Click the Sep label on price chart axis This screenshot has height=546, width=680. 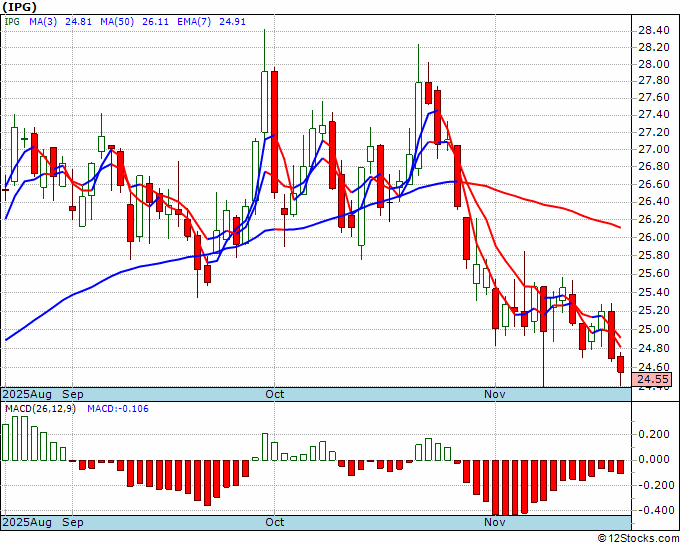(73, 394)
